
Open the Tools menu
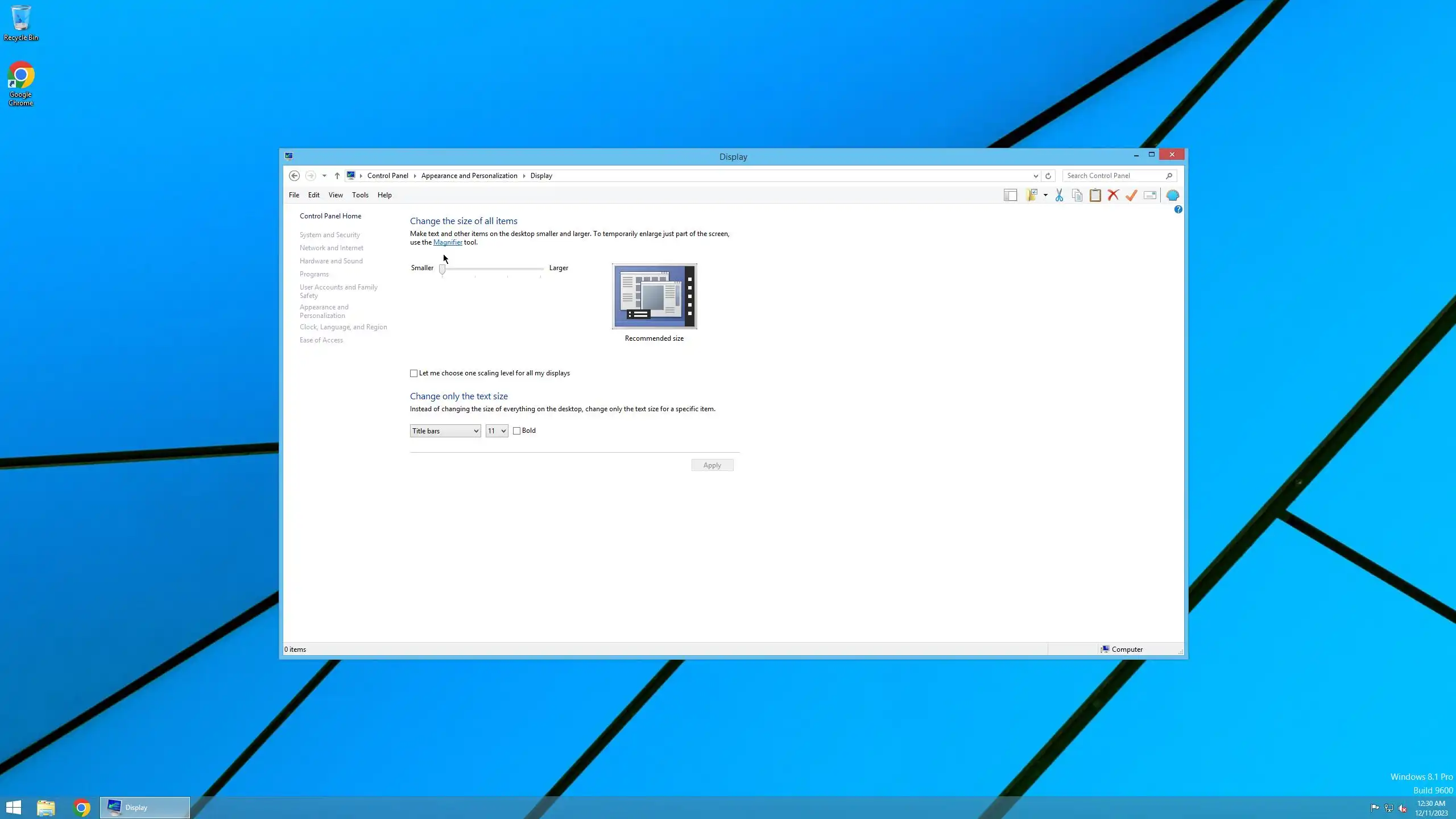(360, 195)
